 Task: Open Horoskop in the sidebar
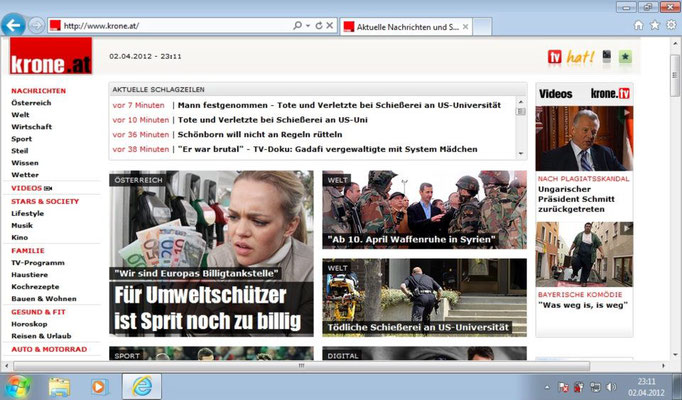(x=29, y=324)
